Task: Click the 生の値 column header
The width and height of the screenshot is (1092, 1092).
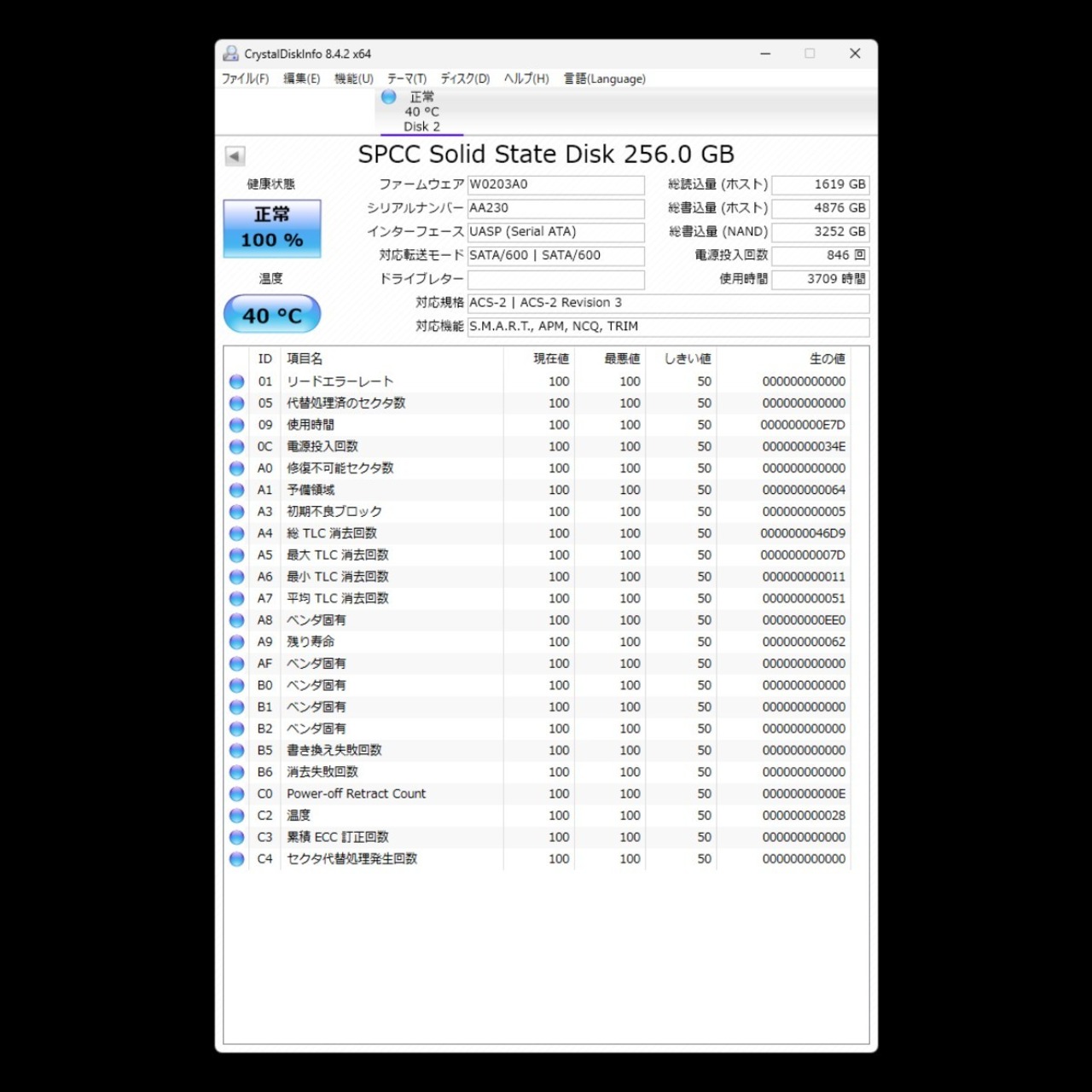Action: (784, 359)
